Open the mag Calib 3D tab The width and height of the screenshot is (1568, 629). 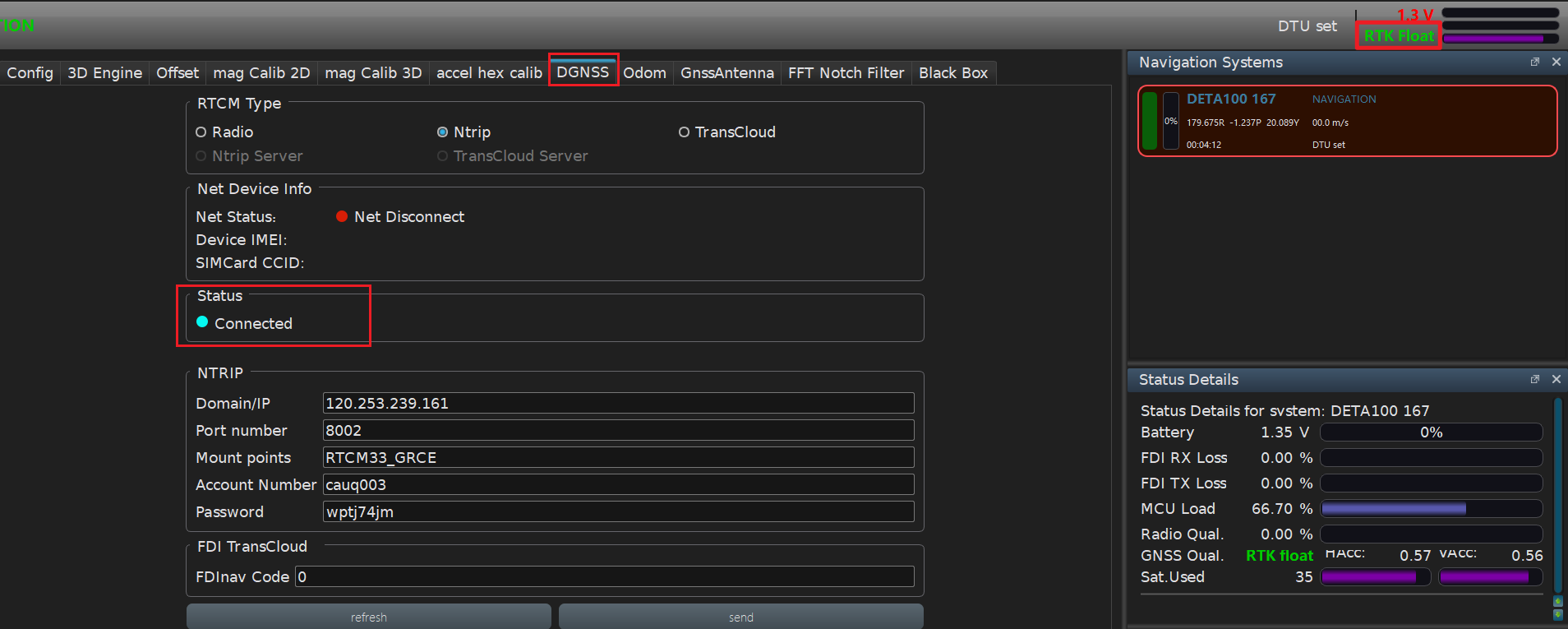coord(373,73)
